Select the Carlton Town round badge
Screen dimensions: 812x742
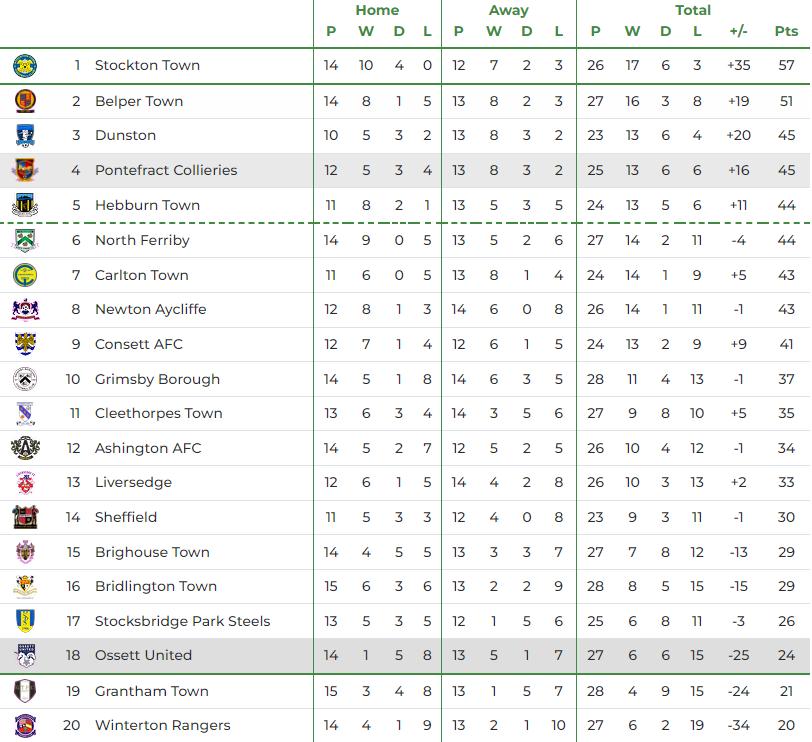tap(25, 275)
